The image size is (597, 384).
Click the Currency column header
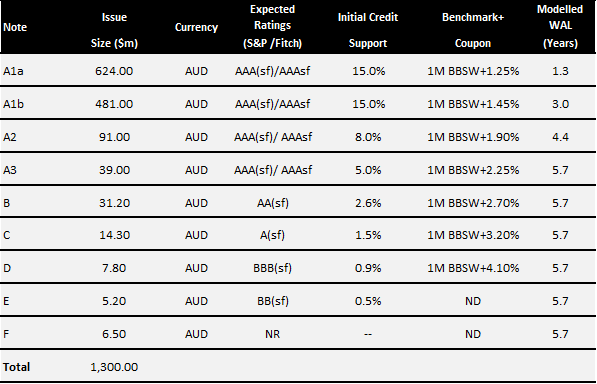(196, 27)
